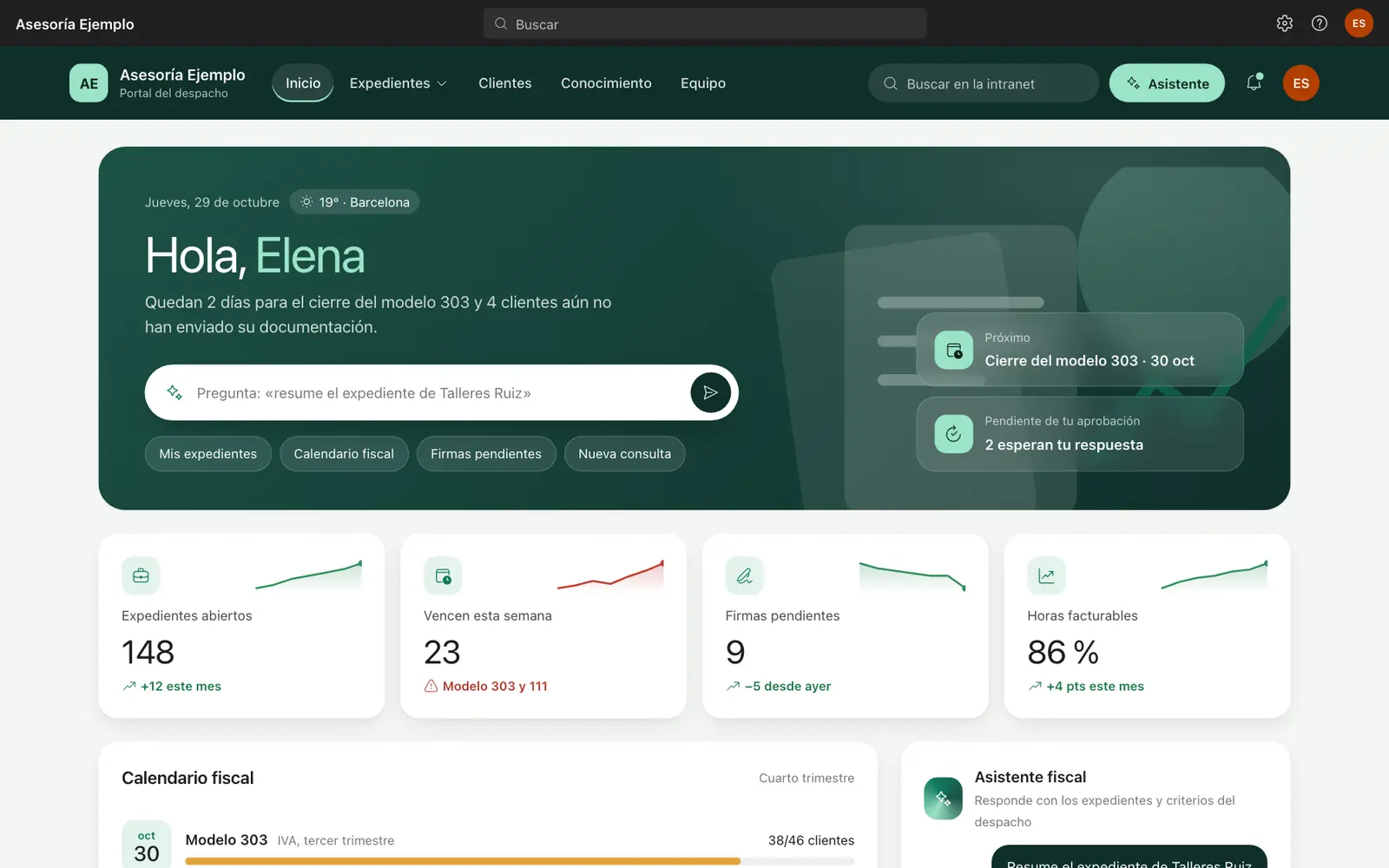1389x868 pixels.
Task: Focus Buscar en la intranet field
Action: click(984, 83)
